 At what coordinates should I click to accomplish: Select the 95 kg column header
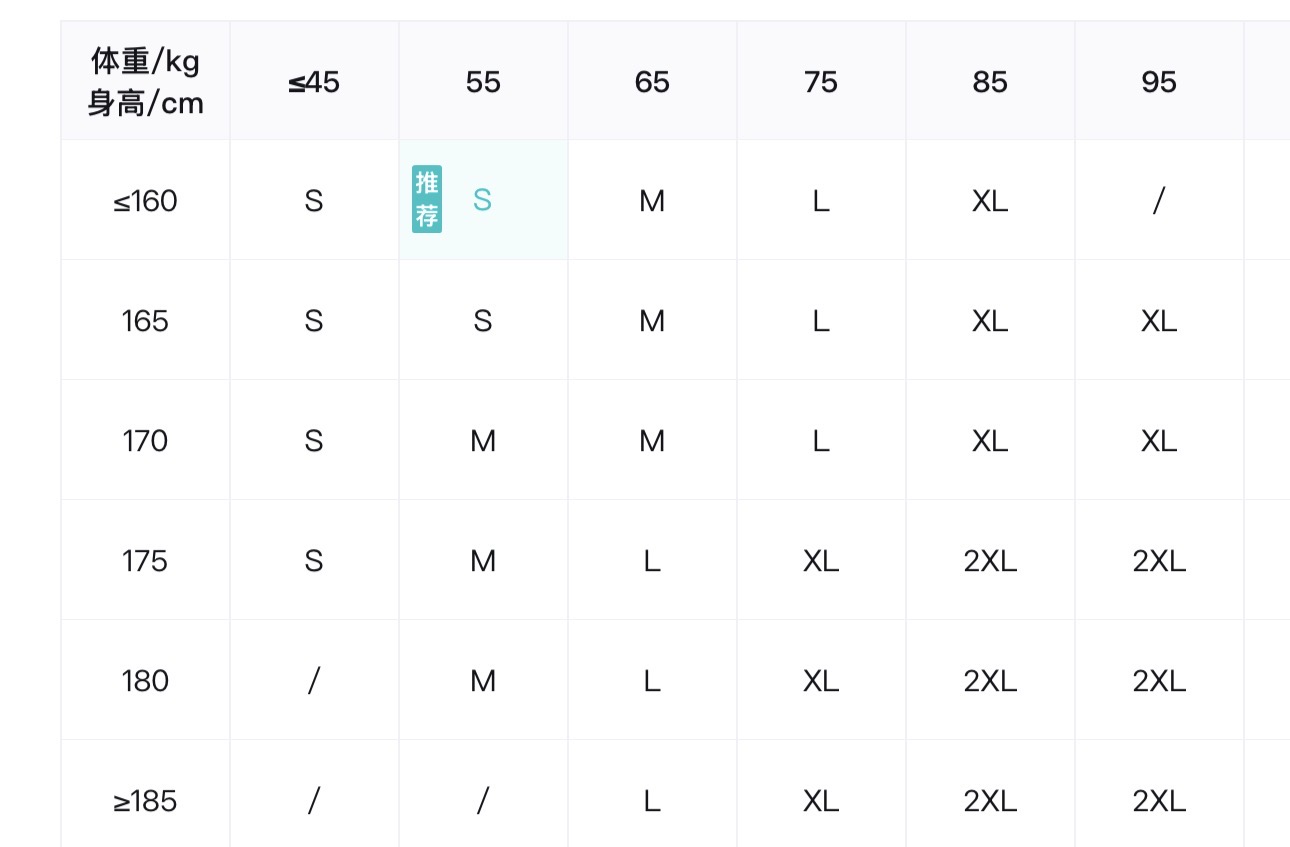tap(1159, 82)
